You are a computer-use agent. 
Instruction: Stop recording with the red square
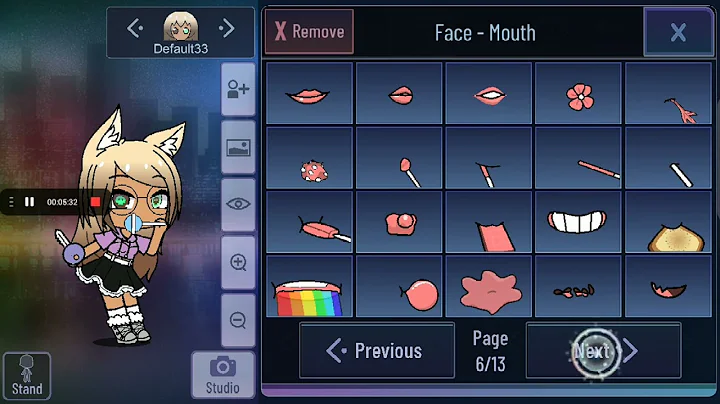pos(96,202)
